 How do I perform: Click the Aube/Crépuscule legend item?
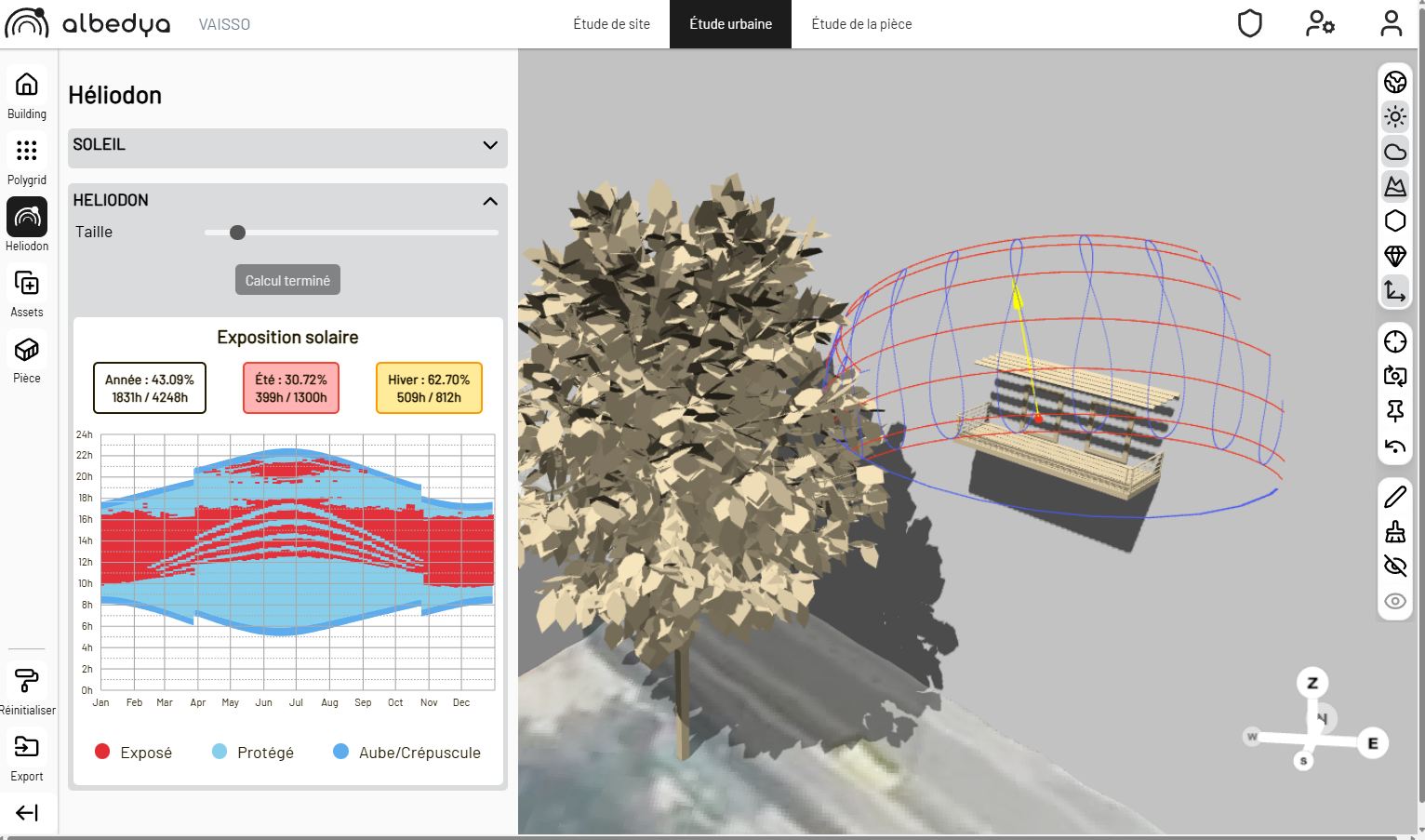click(x=406, y=752)
